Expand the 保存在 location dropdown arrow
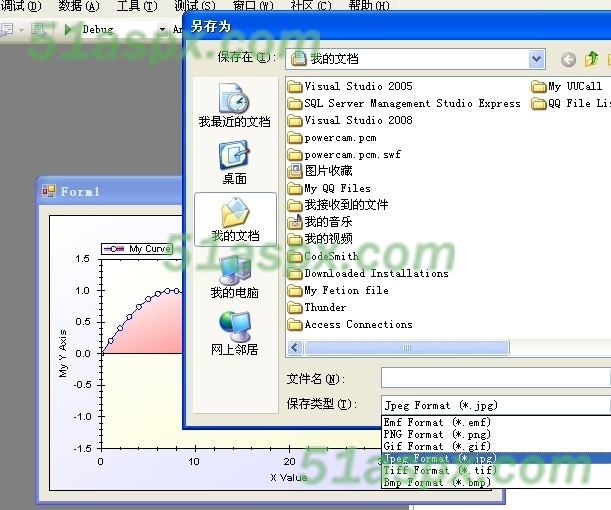This screenshot has width=611, height=510. click(x=537, y=59)
